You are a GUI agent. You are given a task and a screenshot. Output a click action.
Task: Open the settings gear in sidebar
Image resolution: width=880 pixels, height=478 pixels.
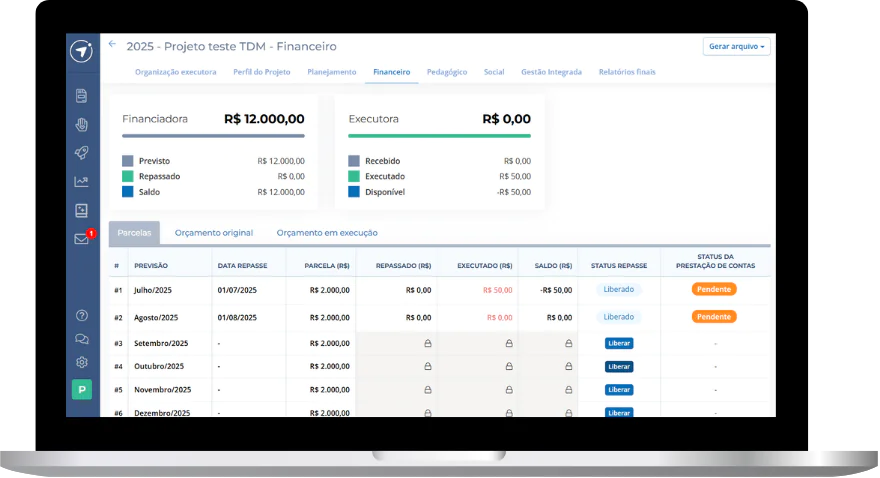(81, 362)
